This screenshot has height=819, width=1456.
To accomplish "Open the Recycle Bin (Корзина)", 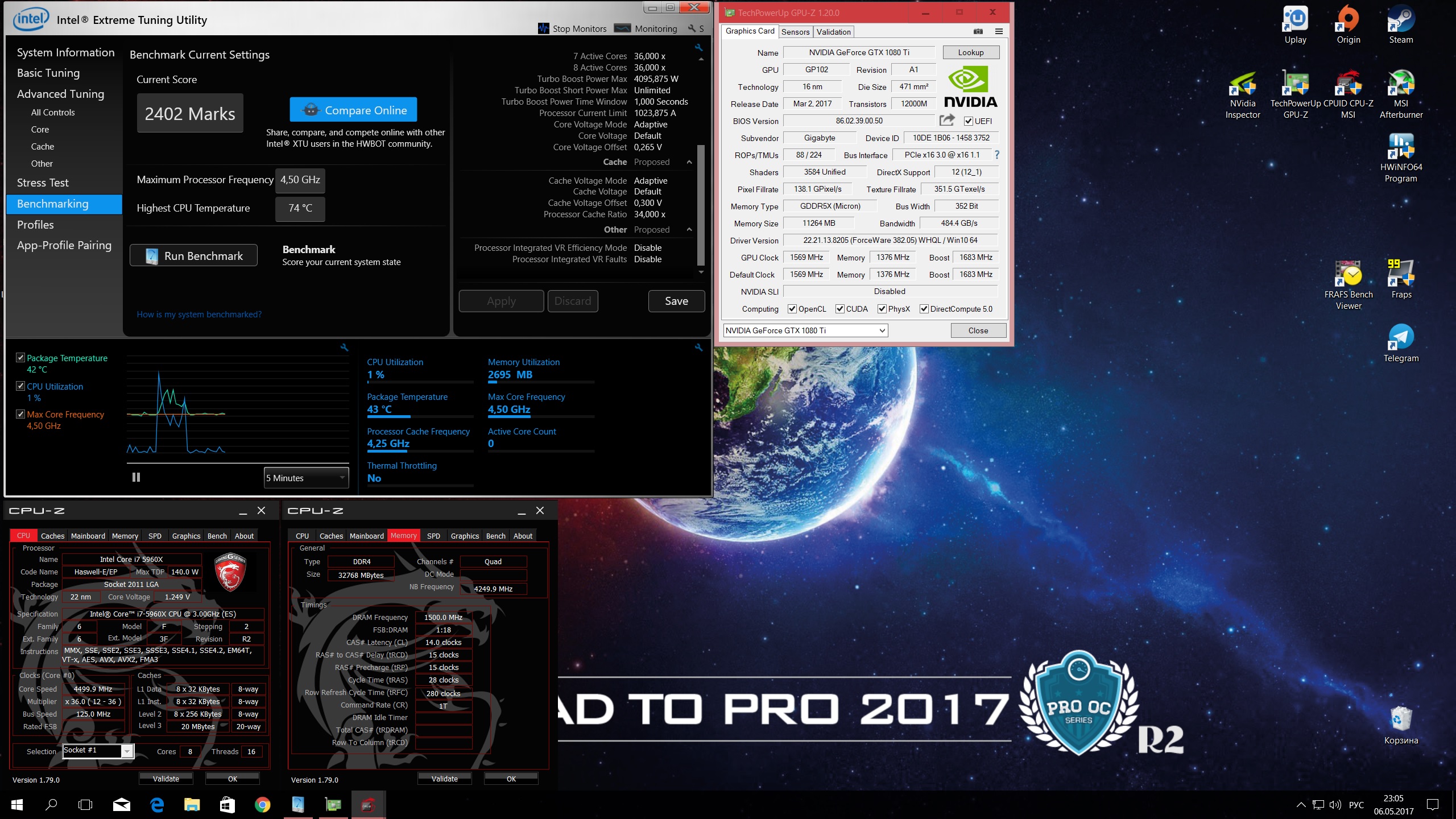I will pyautogui.click(x=1401, y=726).
